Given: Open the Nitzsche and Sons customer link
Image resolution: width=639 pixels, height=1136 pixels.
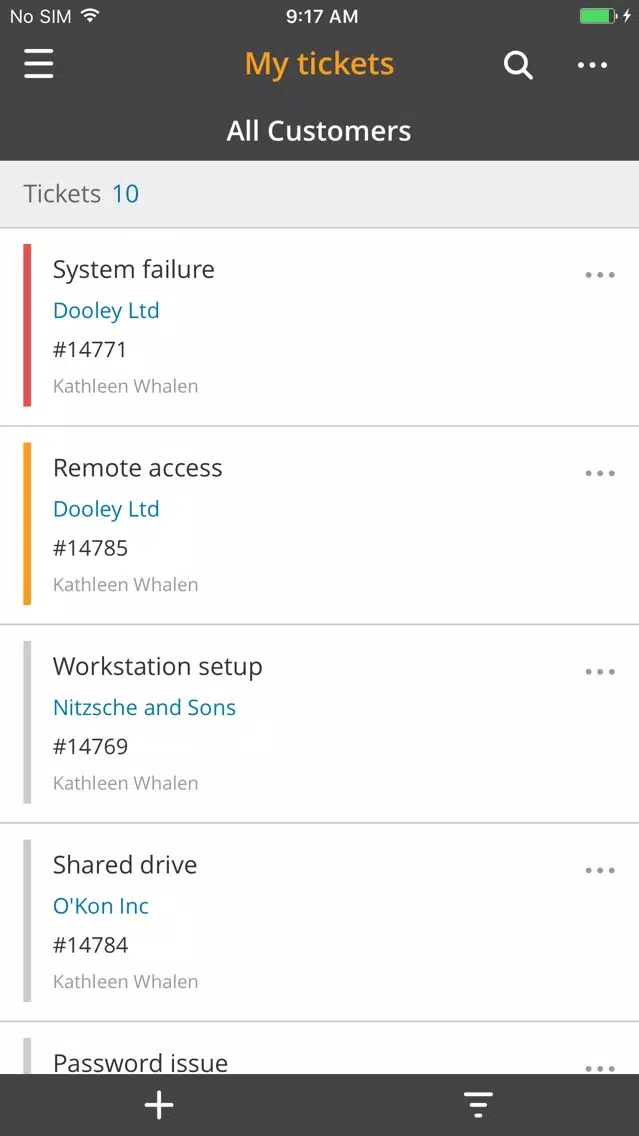Looking at the screenshot, I should [144, 707].
